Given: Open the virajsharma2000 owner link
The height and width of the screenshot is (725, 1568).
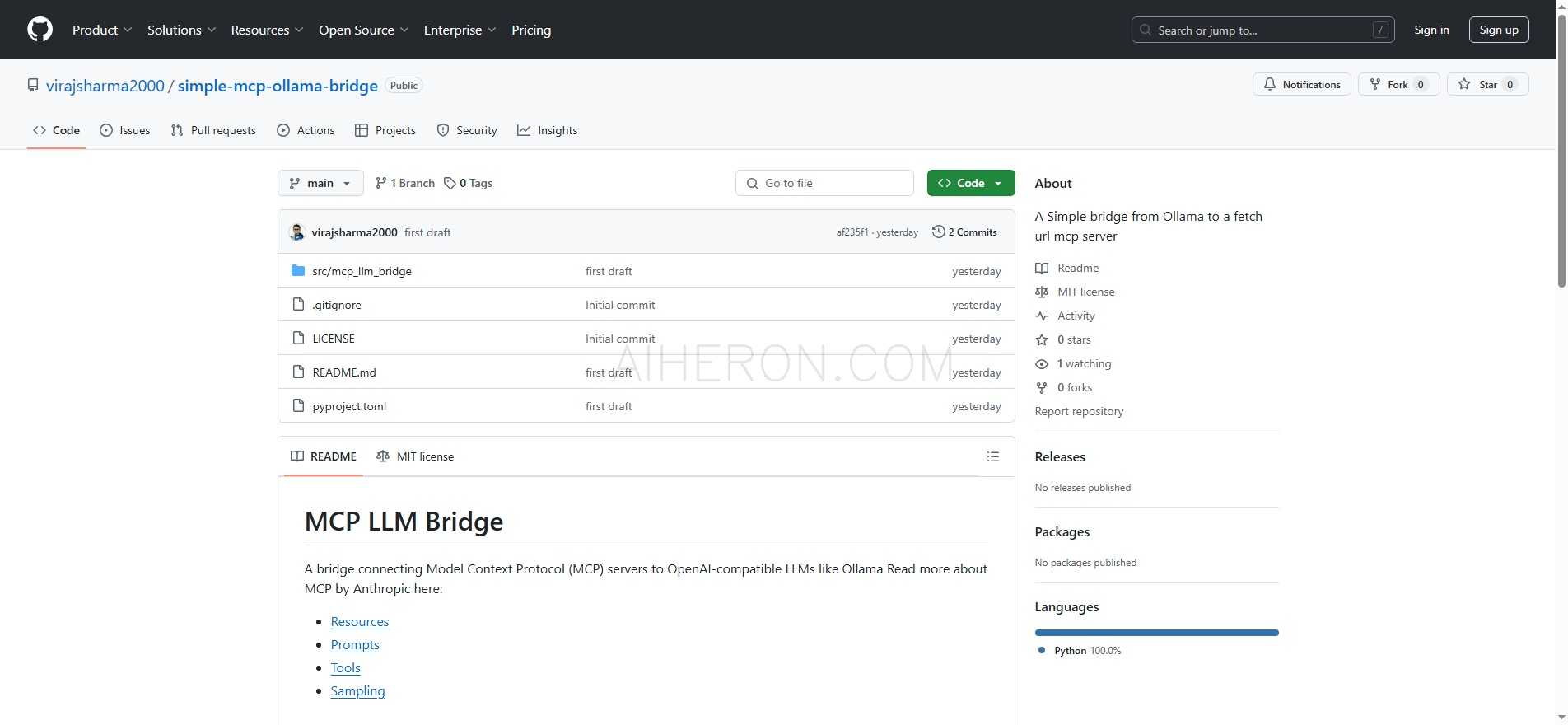Looking at the screenshot, I should (x=105, y=86).
